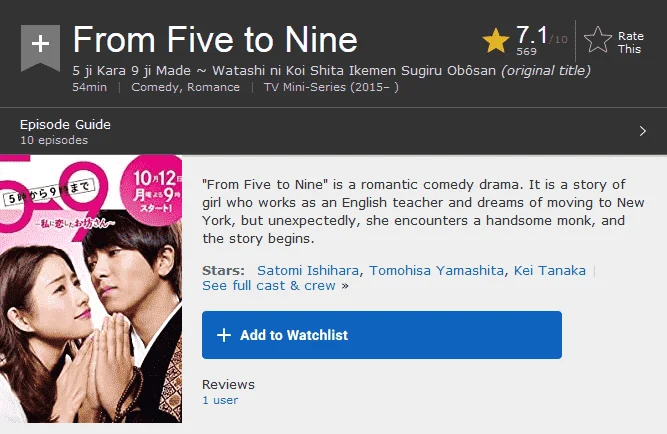Click the From Five to Nine poster image

(91, 289)
